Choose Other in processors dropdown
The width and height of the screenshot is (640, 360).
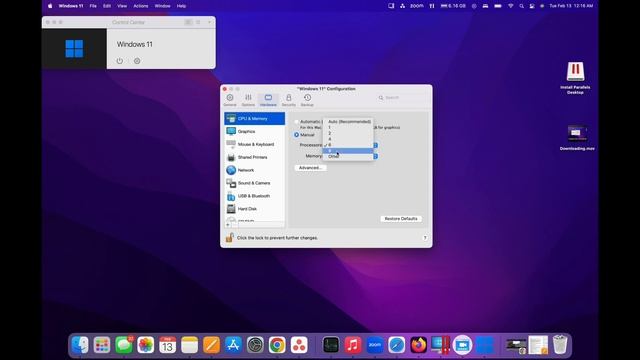(348, 156)
